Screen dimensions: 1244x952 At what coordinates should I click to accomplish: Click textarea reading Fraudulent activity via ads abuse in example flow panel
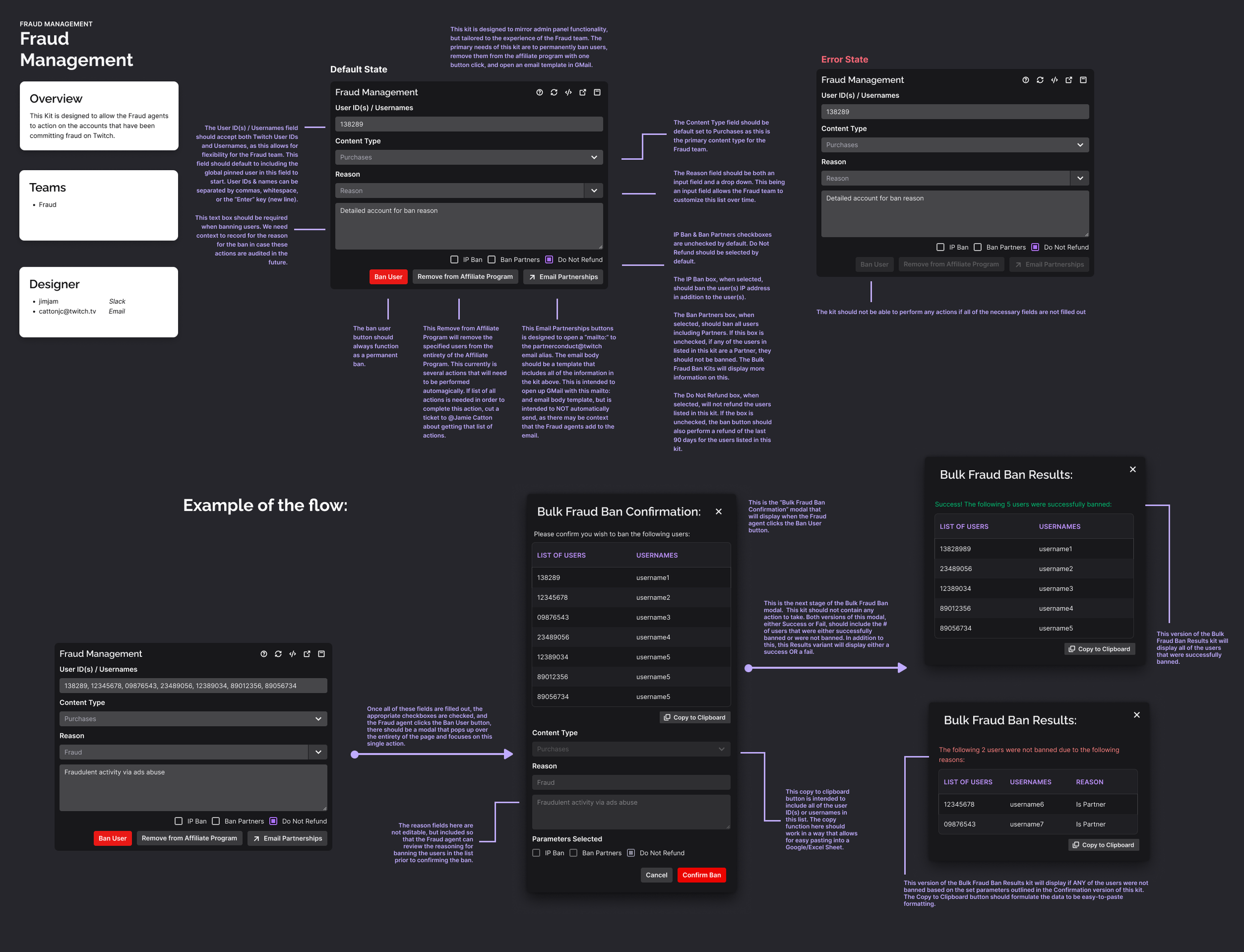(193, 788)
